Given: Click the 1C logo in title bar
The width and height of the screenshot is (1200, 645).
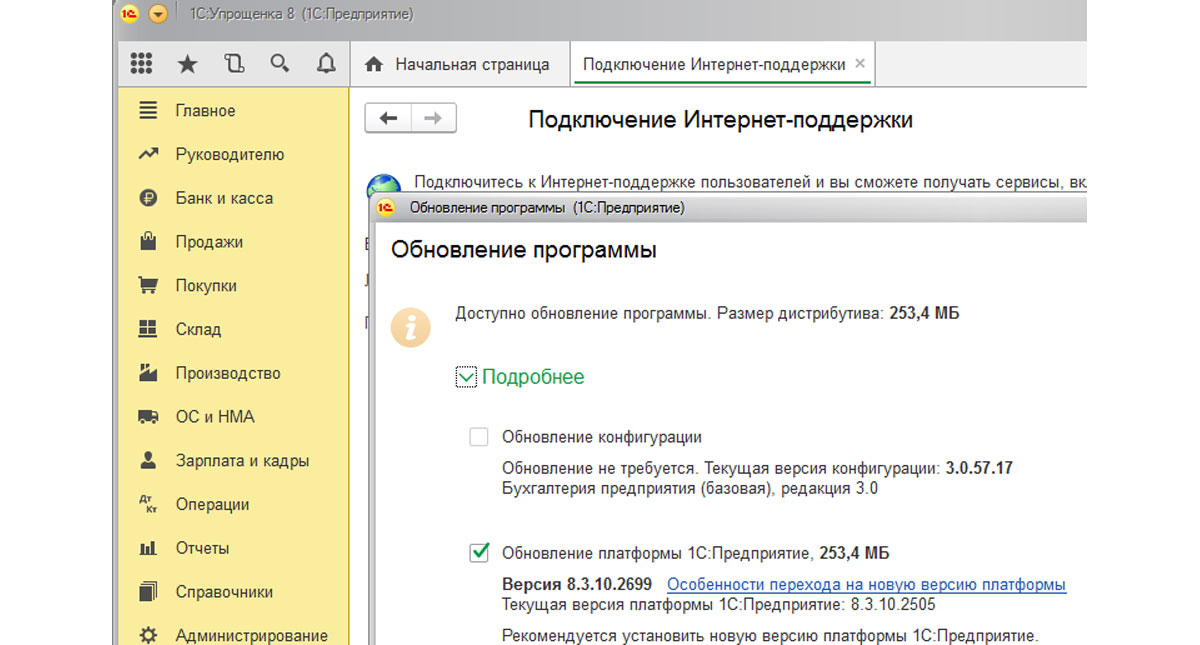Looking at the screenshot, I should (x=129, y=14).
